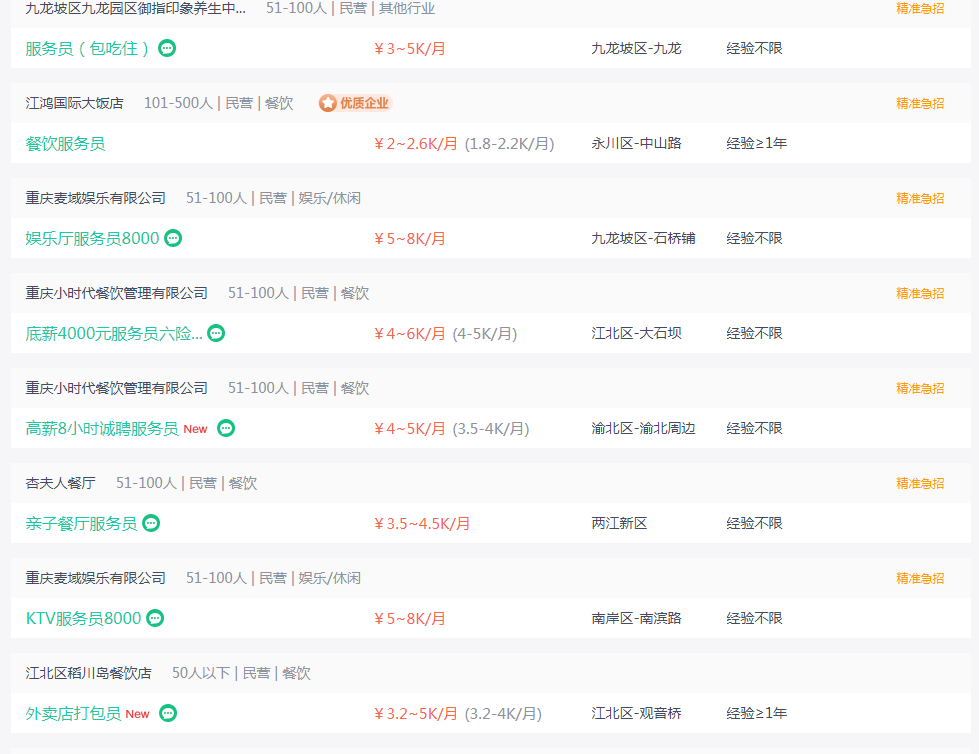
Task: Click chat icon next to 高薪8小时诚聘服务员
Action: coord(226,428)
